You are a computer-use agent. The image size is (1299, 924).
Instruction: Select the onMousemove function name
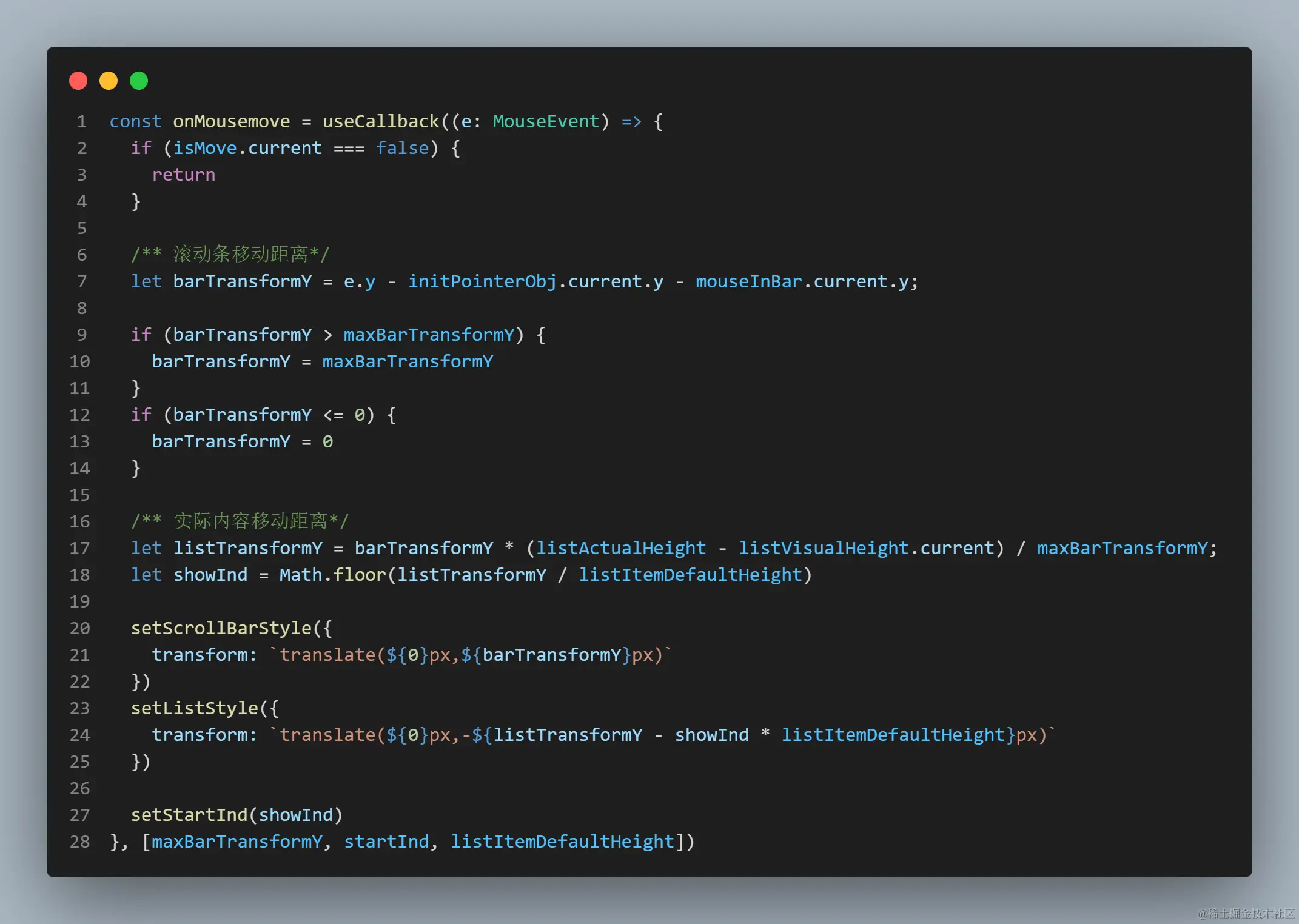pyautogui.click(x=231, y=121)
